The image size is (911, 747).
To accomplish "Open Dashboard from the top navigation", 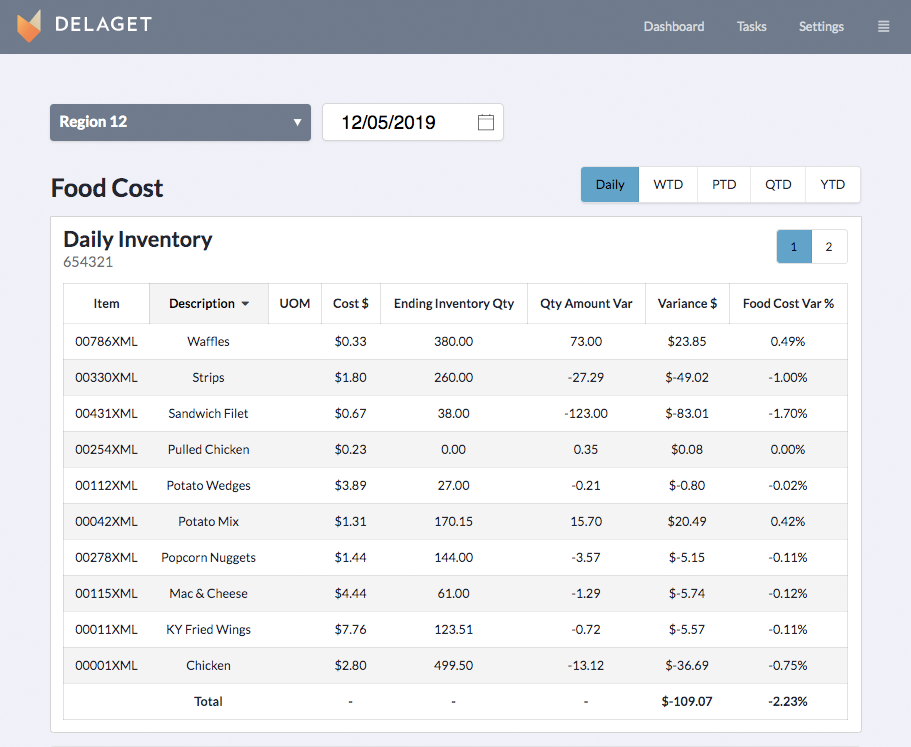I will point(673,27).
